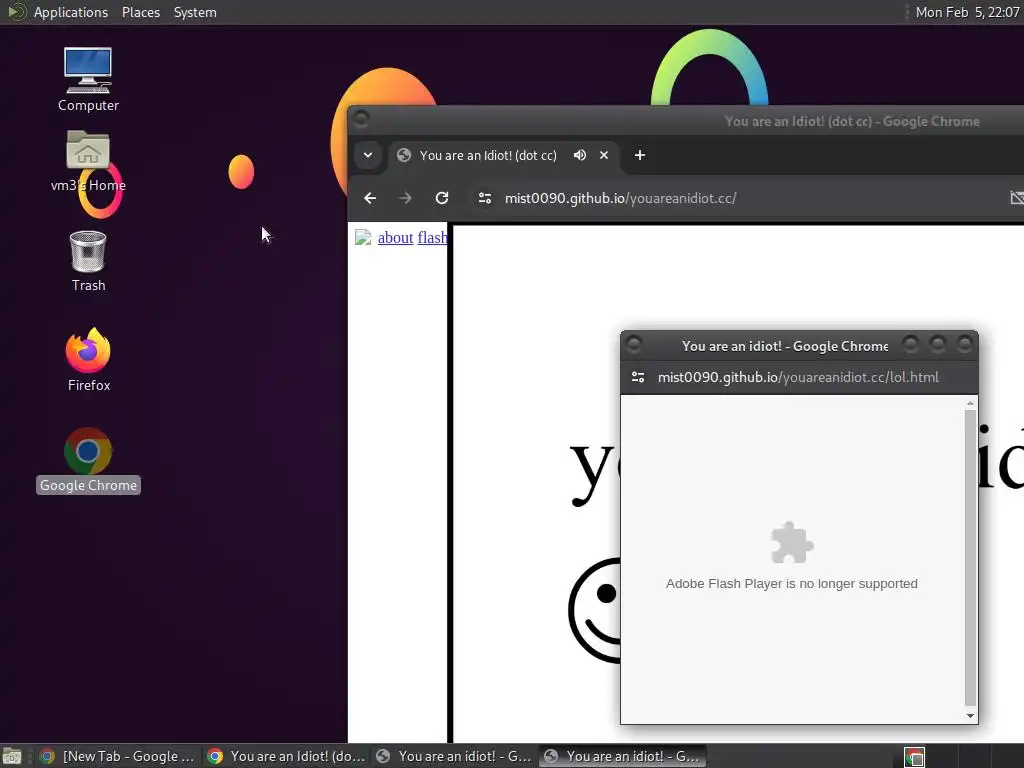Image resolution: width=1024 pixels, height=768 pixels.
Task: Switch to 'You are an Idiot! (do...' taskbar window
Action: 286,756
